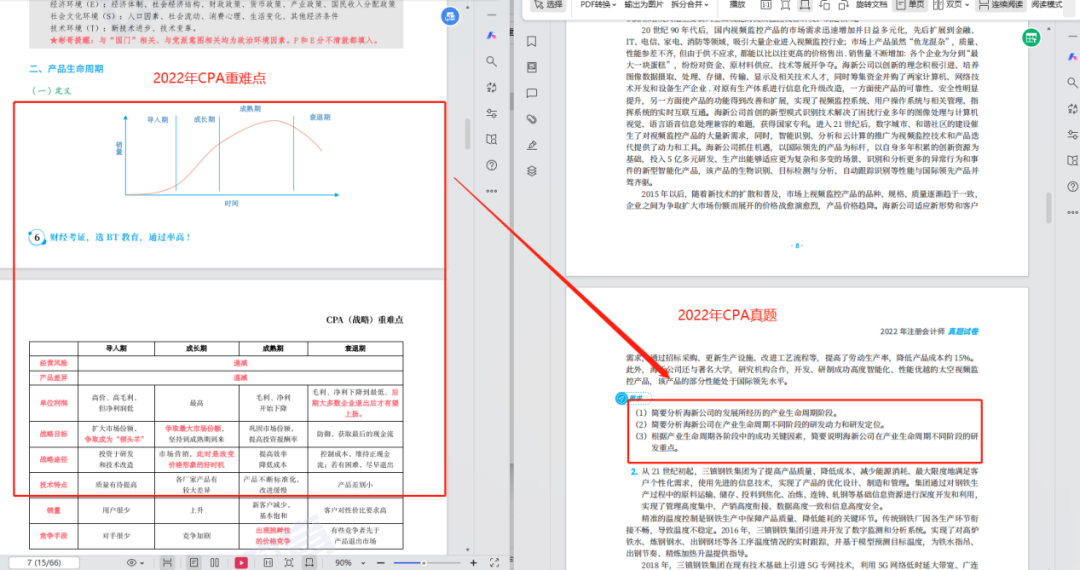This screenshot has height=570, width=1080.
Task: Click the left document's vertical scrollbar thumb
Action: pyautogui.click(x=468, y=134)
